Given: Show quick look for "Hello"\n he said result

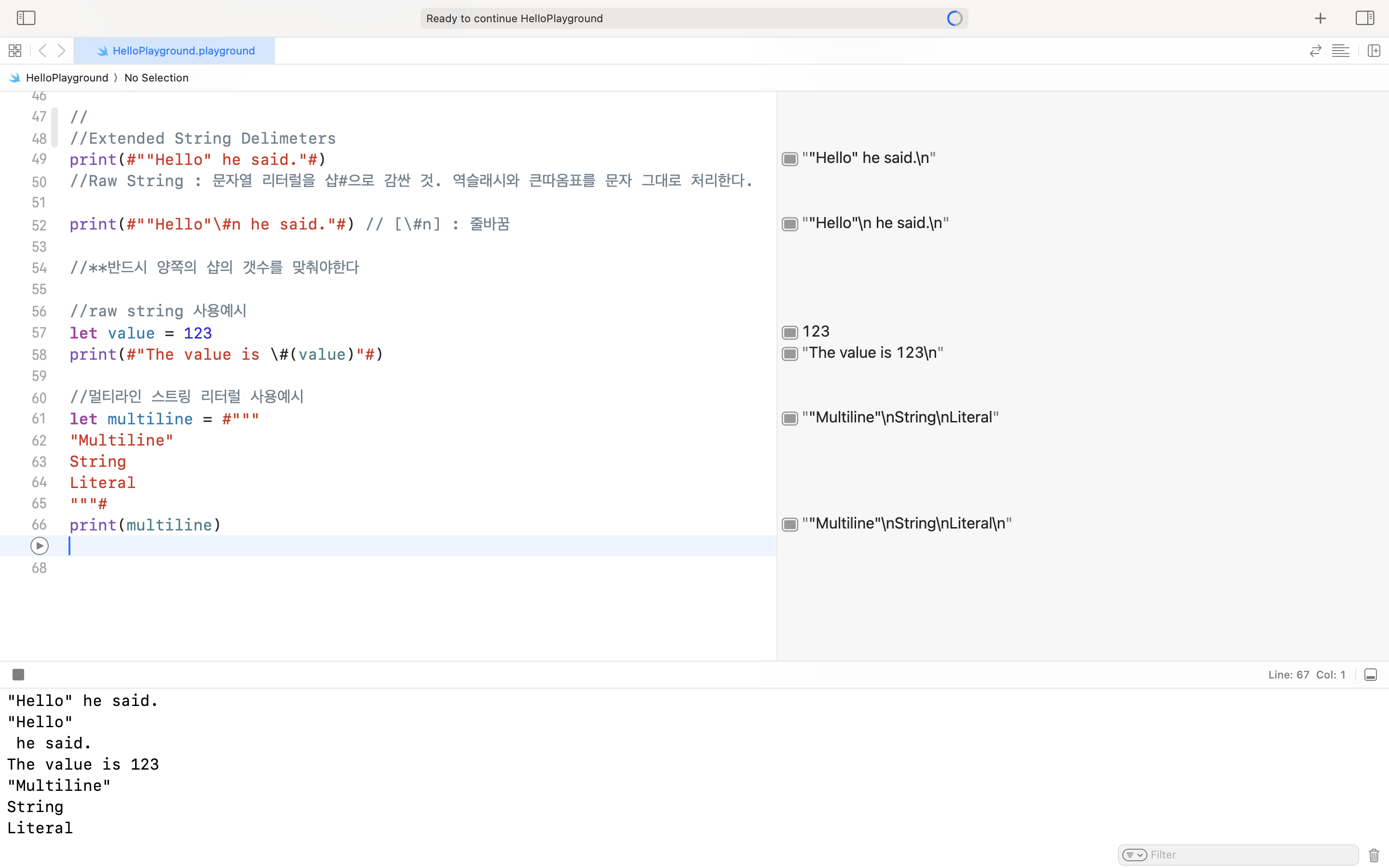Looking at the screenshot, I should tap(790, 223).
